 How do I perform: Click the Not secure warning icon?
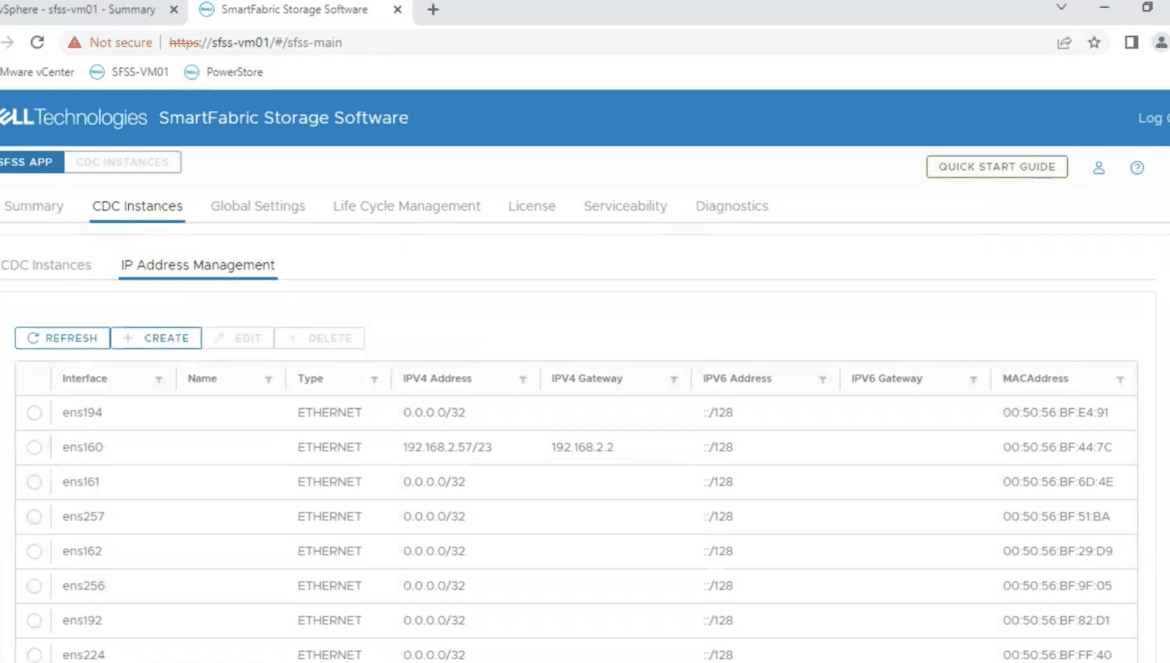[x=75, y=43]
